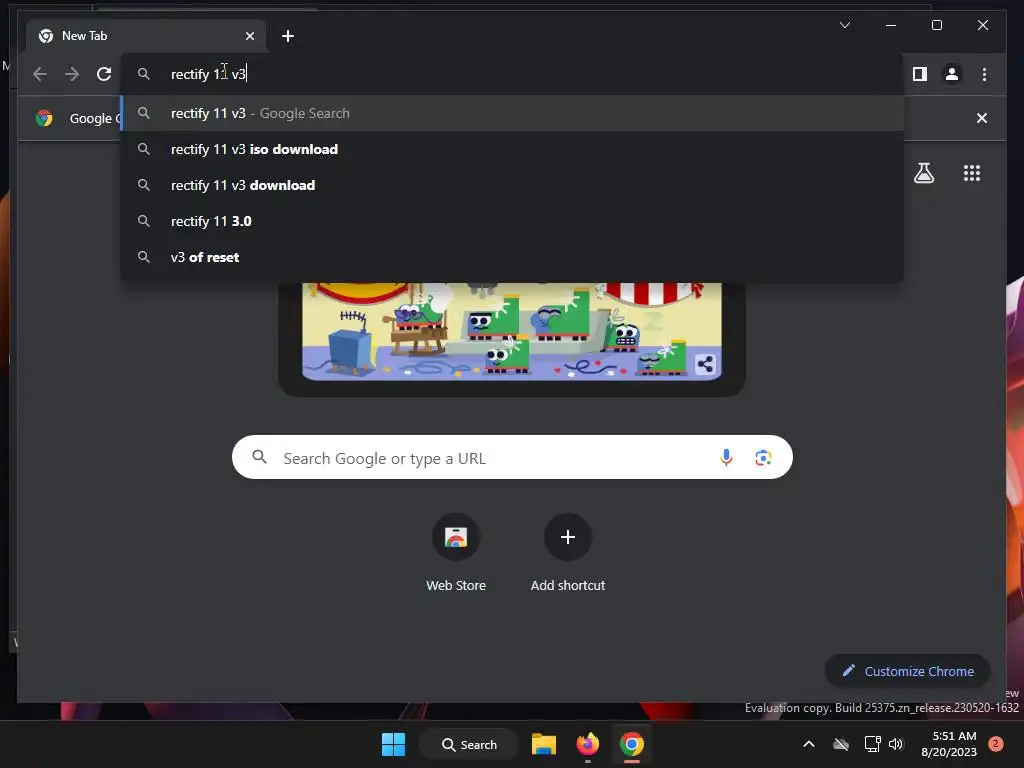Select the New Tab tab
Screen dimensions: 1024x768
[146, 36]
